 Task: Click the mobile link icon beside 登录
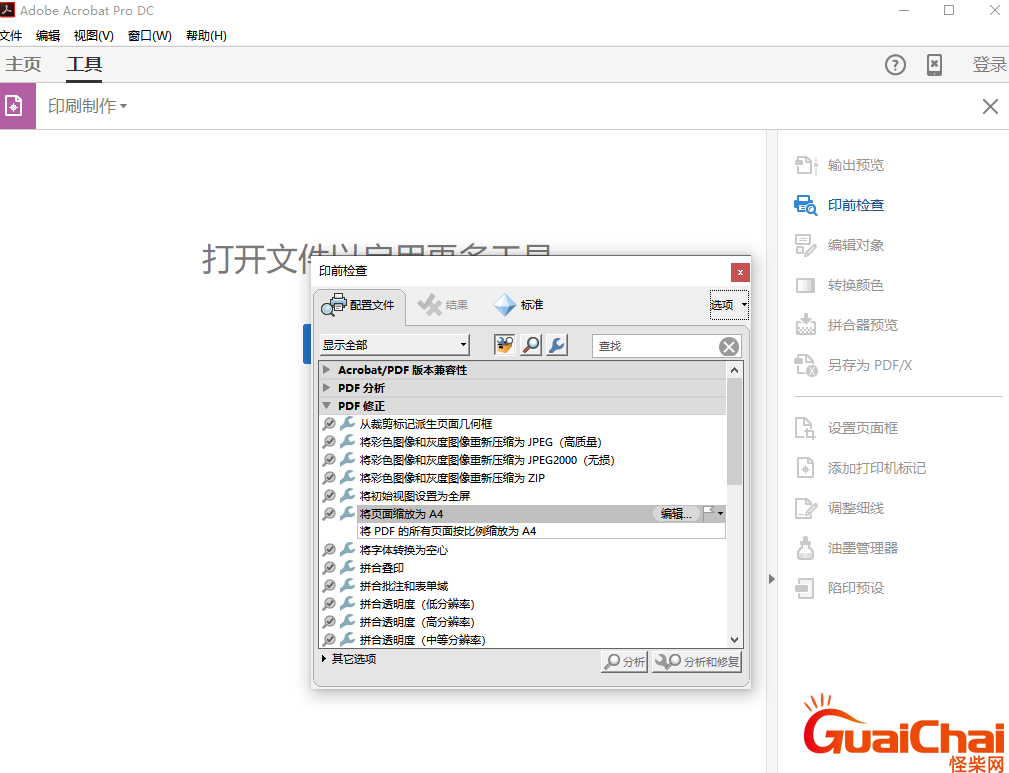[x=934, y=64]
